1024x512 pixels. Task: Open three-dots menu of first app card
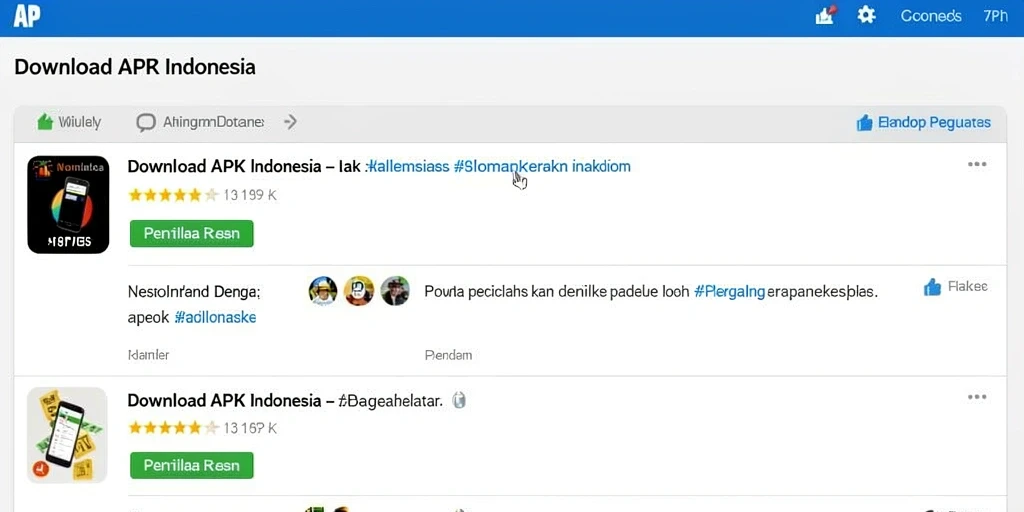(x=977, y=164)
